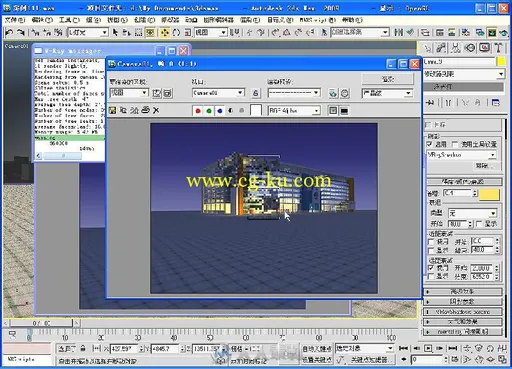The width and height of the screenshot is (512, 369).
Task: Open the area to render dropdown
Action: coord(129,93)
